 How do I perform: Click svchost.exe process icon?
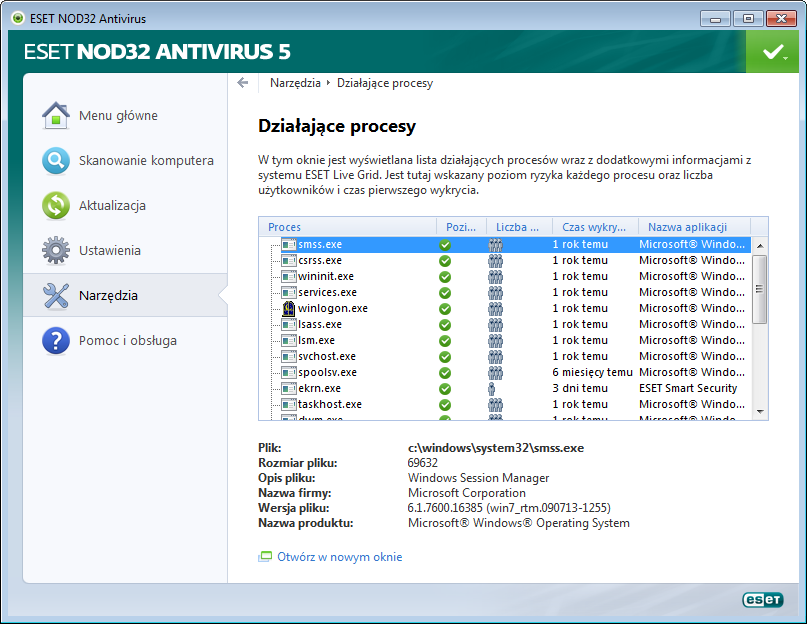pyautogui.click(x=289, y=356)
